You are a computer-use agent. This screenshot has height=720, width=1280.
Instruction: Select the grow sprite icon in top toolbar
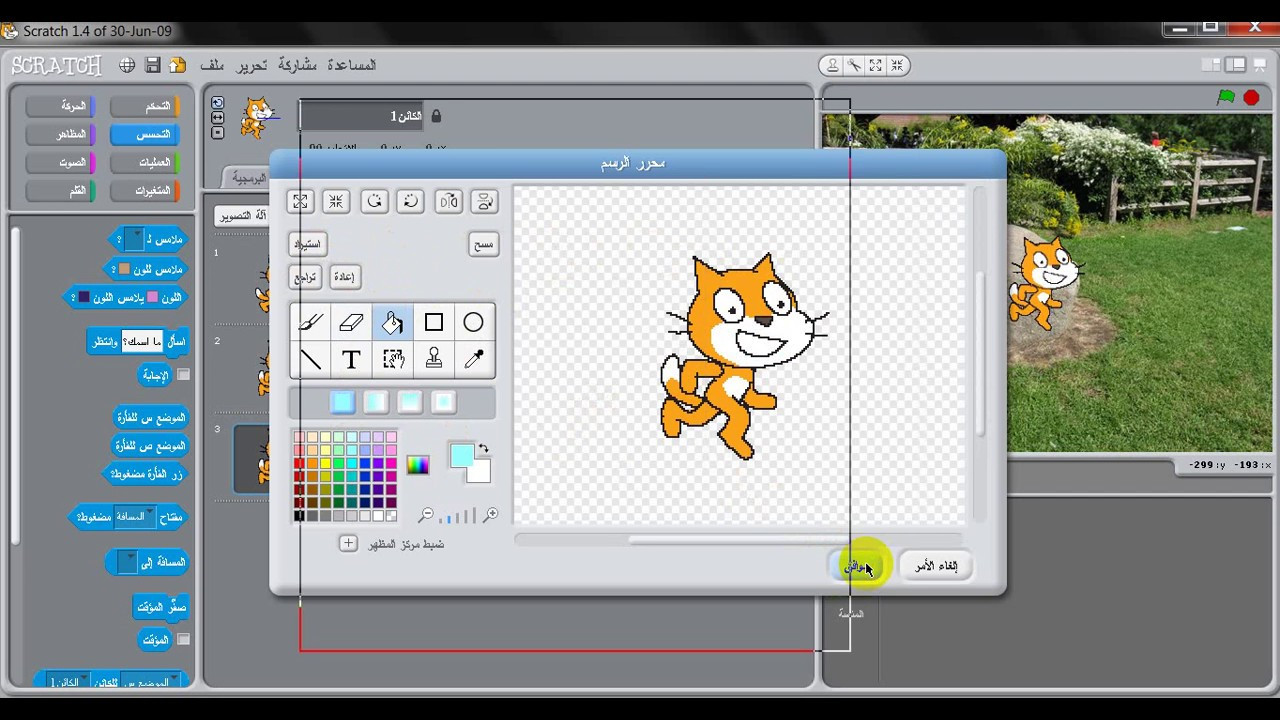[x=876, y=65]
